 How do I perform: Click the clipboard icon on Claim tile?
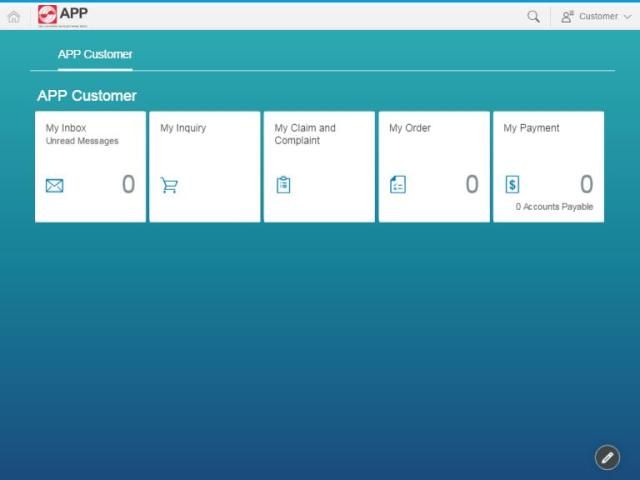click(x=283, y=185)
